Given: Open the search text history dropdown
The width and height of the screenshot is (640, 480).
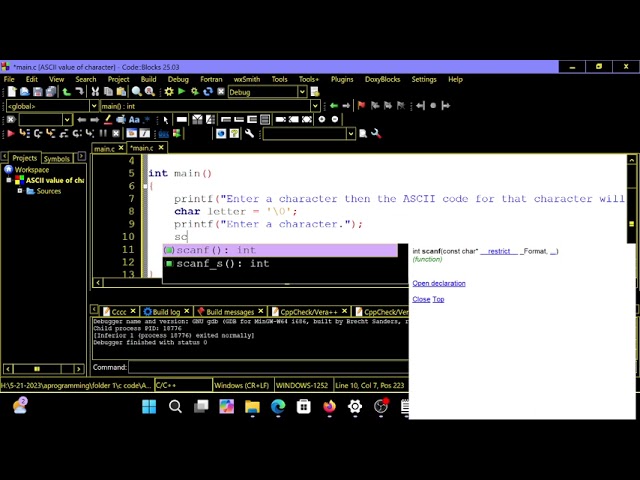Looking at the screenshot, I should pyautogui.click(x=67, y=120).
